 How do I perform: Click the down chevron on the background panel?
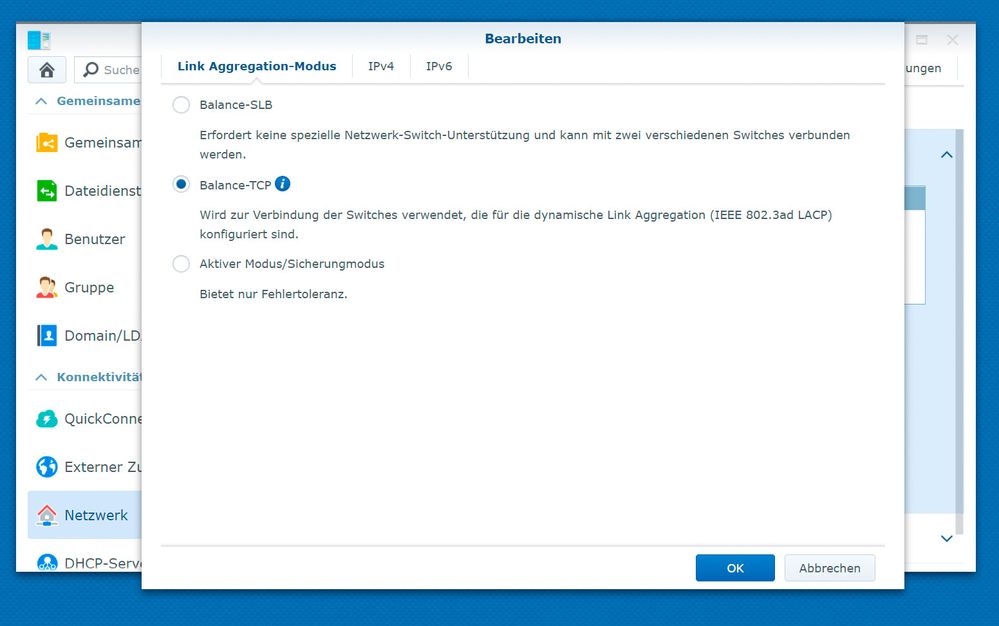pyautogui.click(x=946, y=538)
